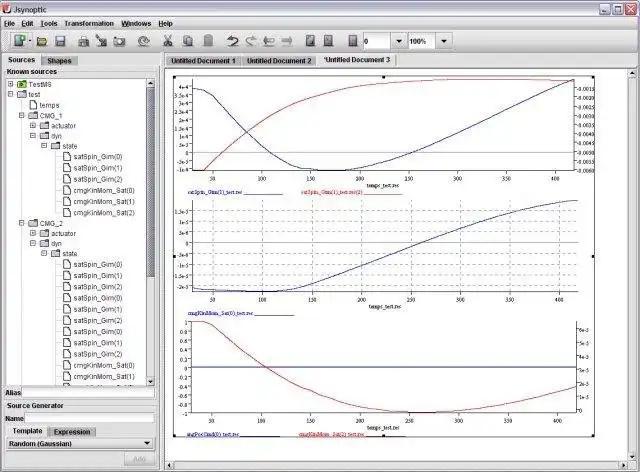The image size is (640, 472).
Task: Click the New document toolbar icon
Action: (x=20, y=41)
